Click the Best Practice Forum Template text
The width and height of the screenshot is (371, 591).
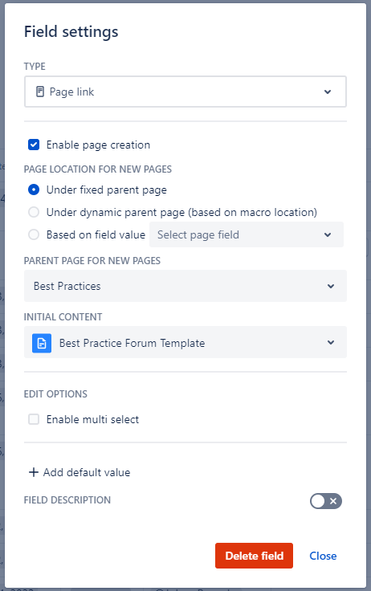pyautogui.click(x=132, y=343)
